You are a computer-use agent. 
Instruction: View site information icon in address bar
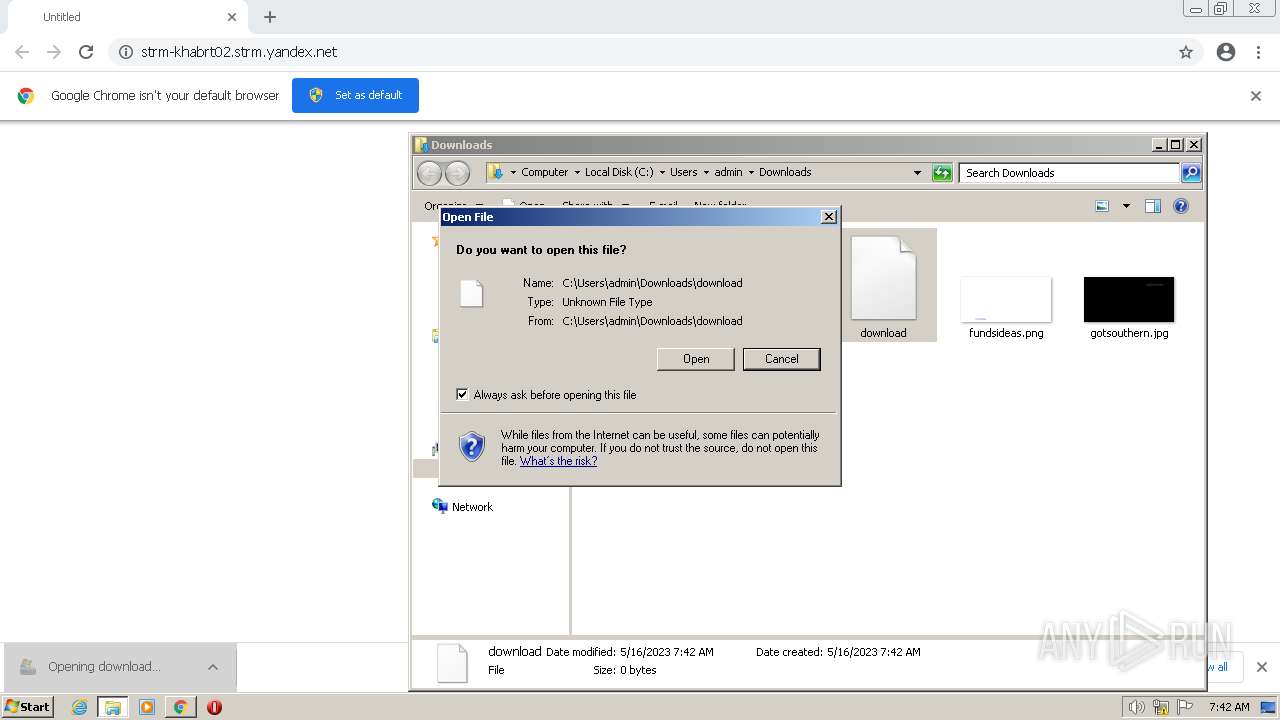(x=126, y=52)
